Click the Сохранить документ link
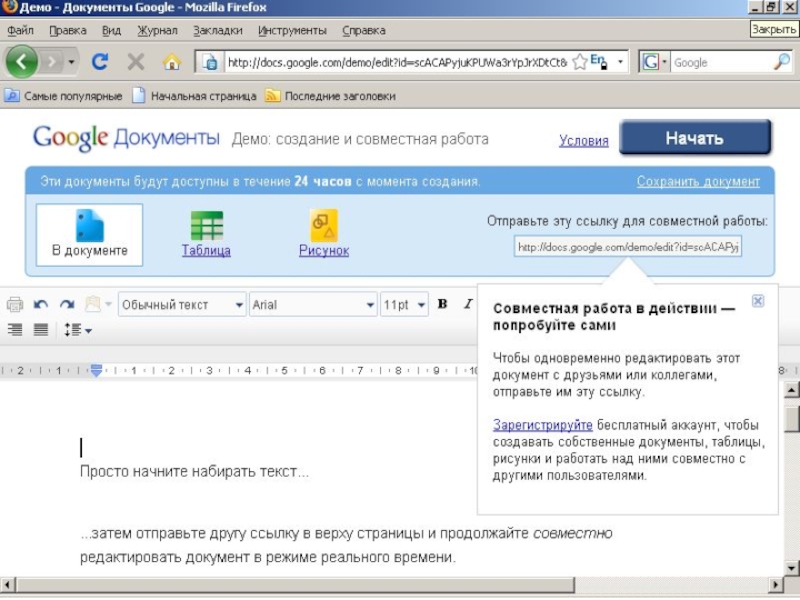 (698, 182)
